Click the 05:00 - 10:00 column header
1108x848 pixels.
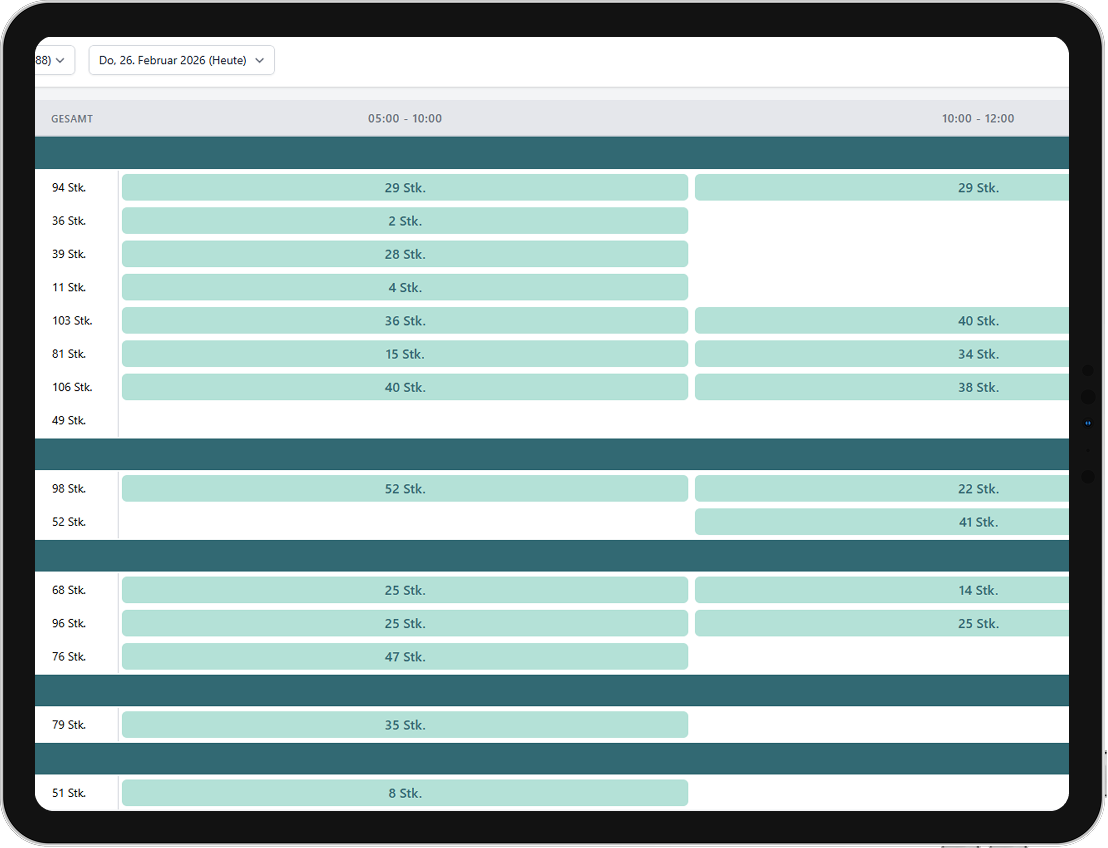pos(405,119)
